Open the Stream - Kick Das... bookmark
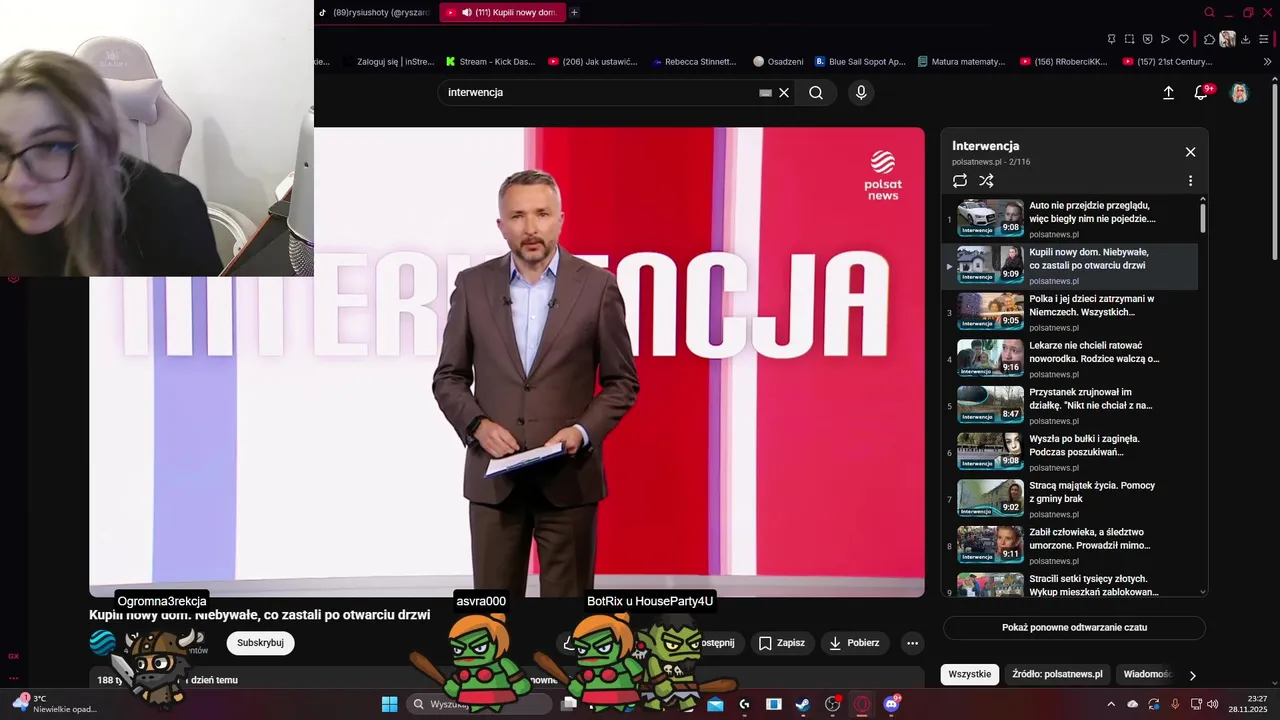The image size is (1280, 720). (490, 61)
